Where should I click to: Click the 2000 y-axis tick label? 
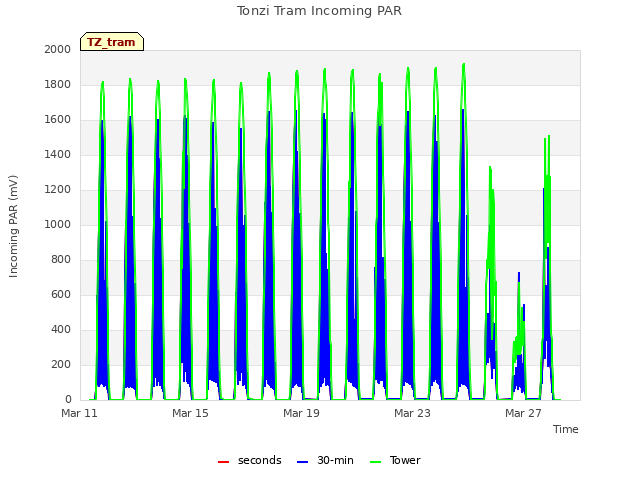(58, 49)
